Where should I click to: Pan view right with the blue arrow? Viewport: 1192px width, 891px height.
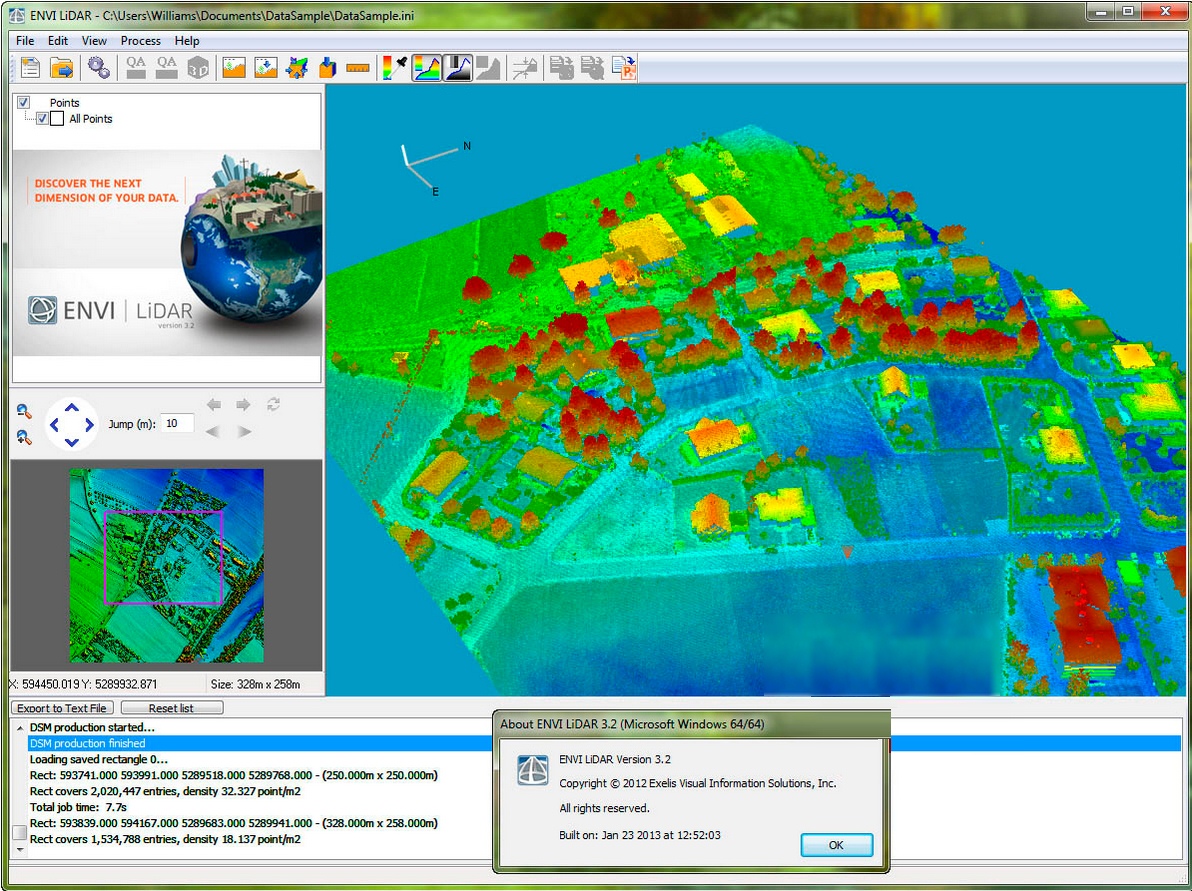pos(90,425)
